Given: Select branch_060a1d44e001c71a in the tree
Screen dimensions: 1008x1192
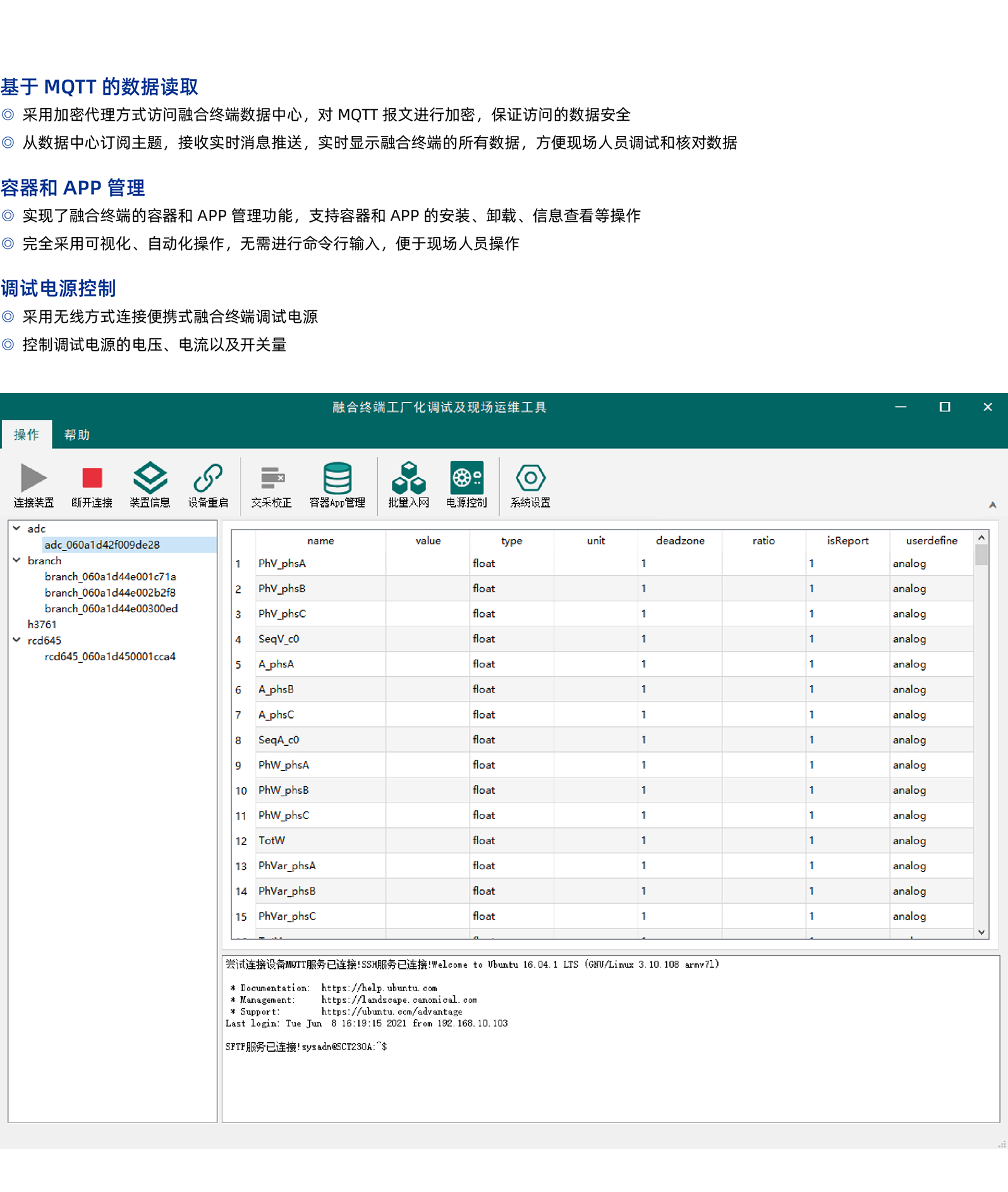Looking at the screenshot, I should [x=110, y=576].
